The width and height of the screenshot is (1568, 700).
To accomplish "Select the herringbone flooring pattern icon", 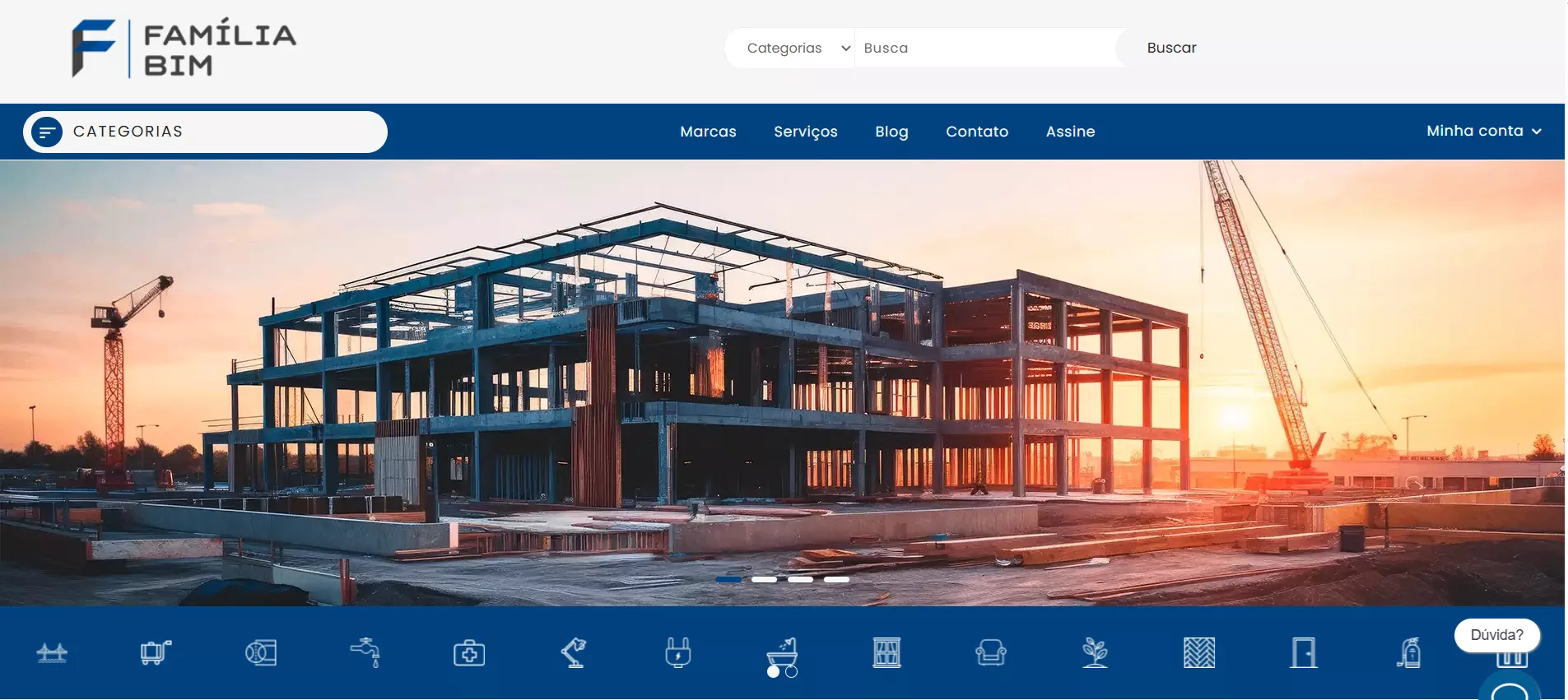I will (x=1199, y=653).
